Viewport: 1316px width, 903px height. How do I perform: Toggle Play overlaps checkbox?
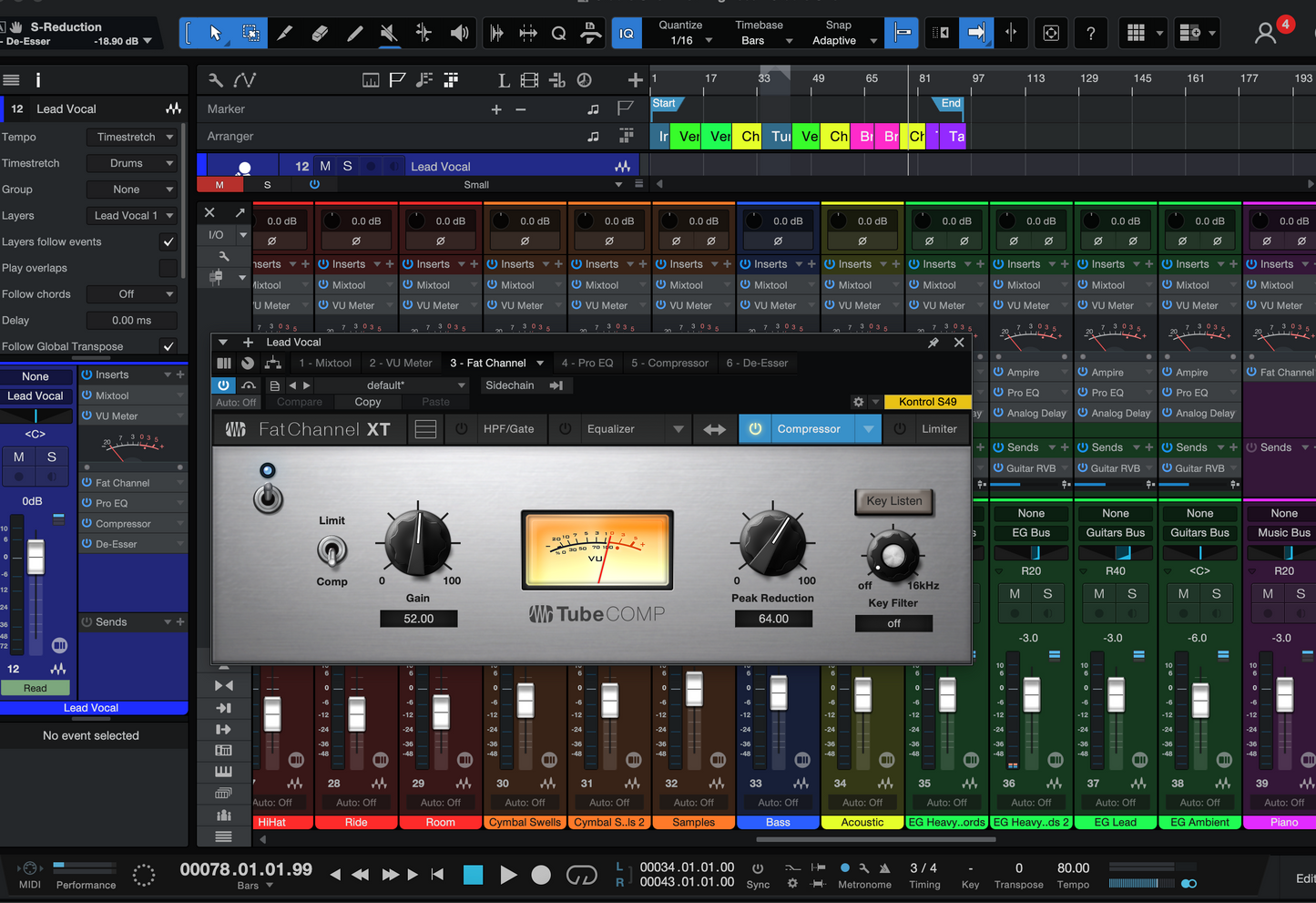pyautogui.click(x=168, y=268)
